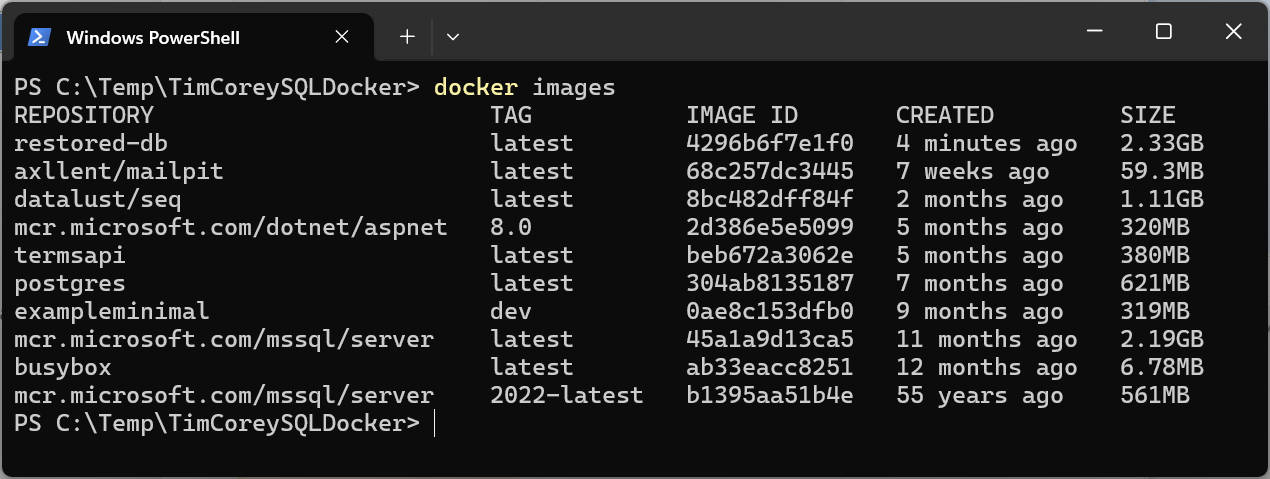Viewport: 1270px width, 479px height.
Task: Click the SIZE column header
Action: (1148, 115)
